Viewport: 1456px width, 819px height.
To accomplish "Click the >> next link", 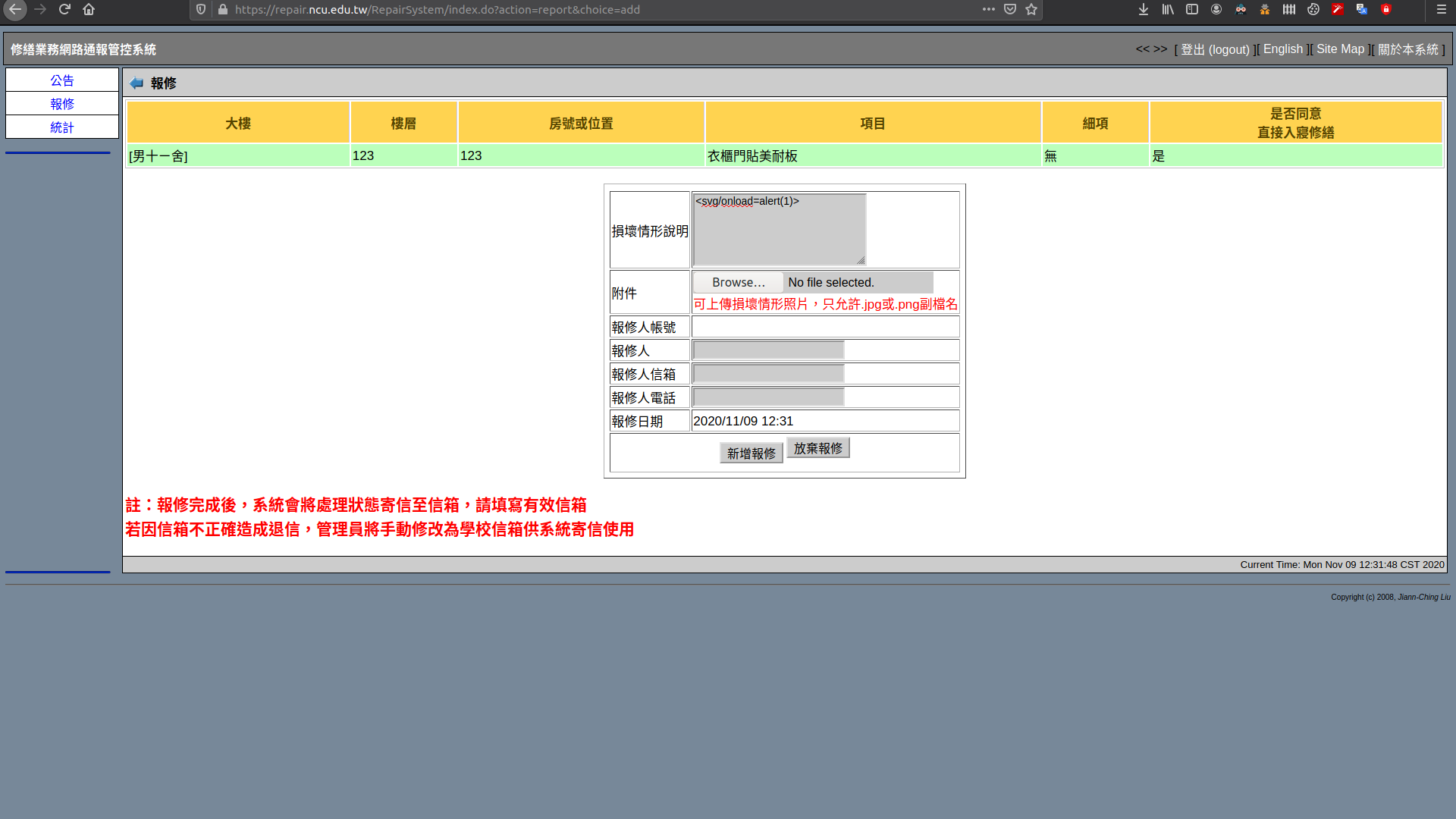I will pos(1160,49).
